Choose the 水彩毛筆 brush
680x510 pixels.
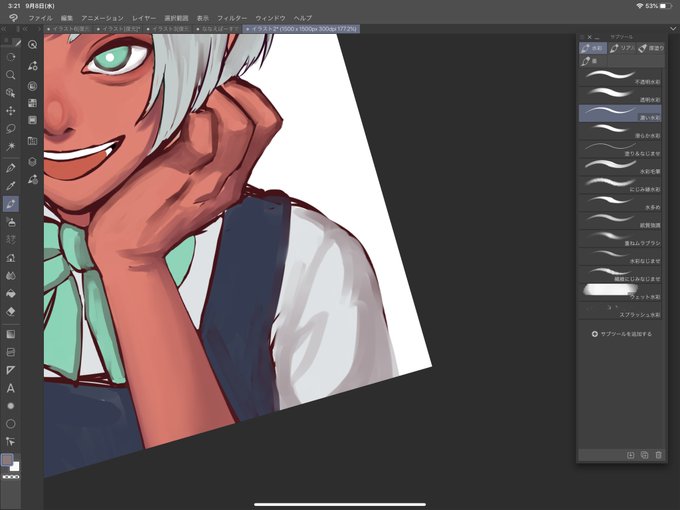click(x=620, y=167)
